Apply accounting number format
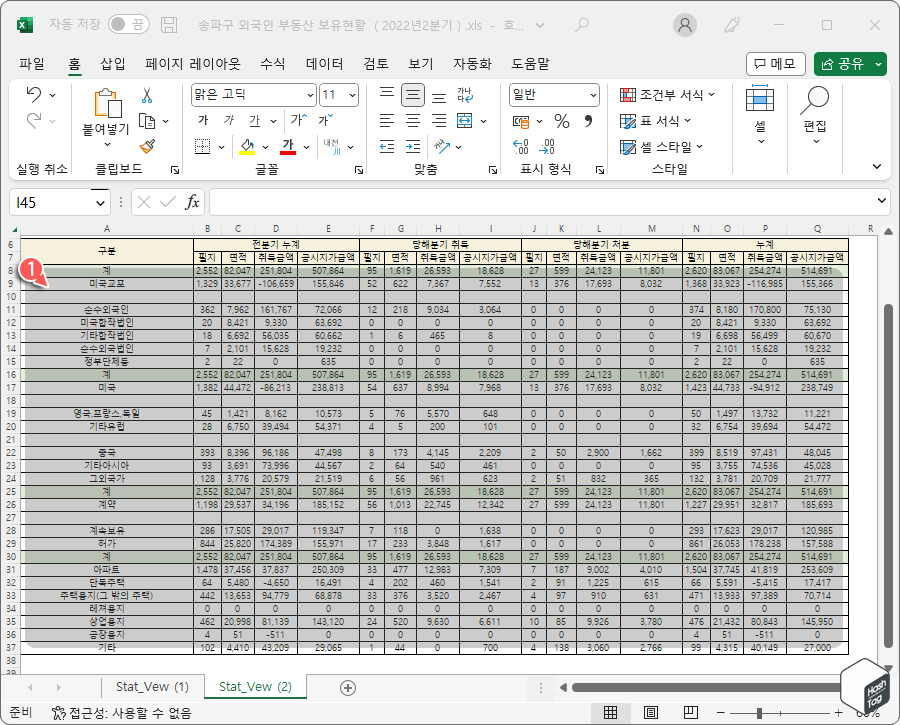900x725 pixels. [x=521, y=121]
